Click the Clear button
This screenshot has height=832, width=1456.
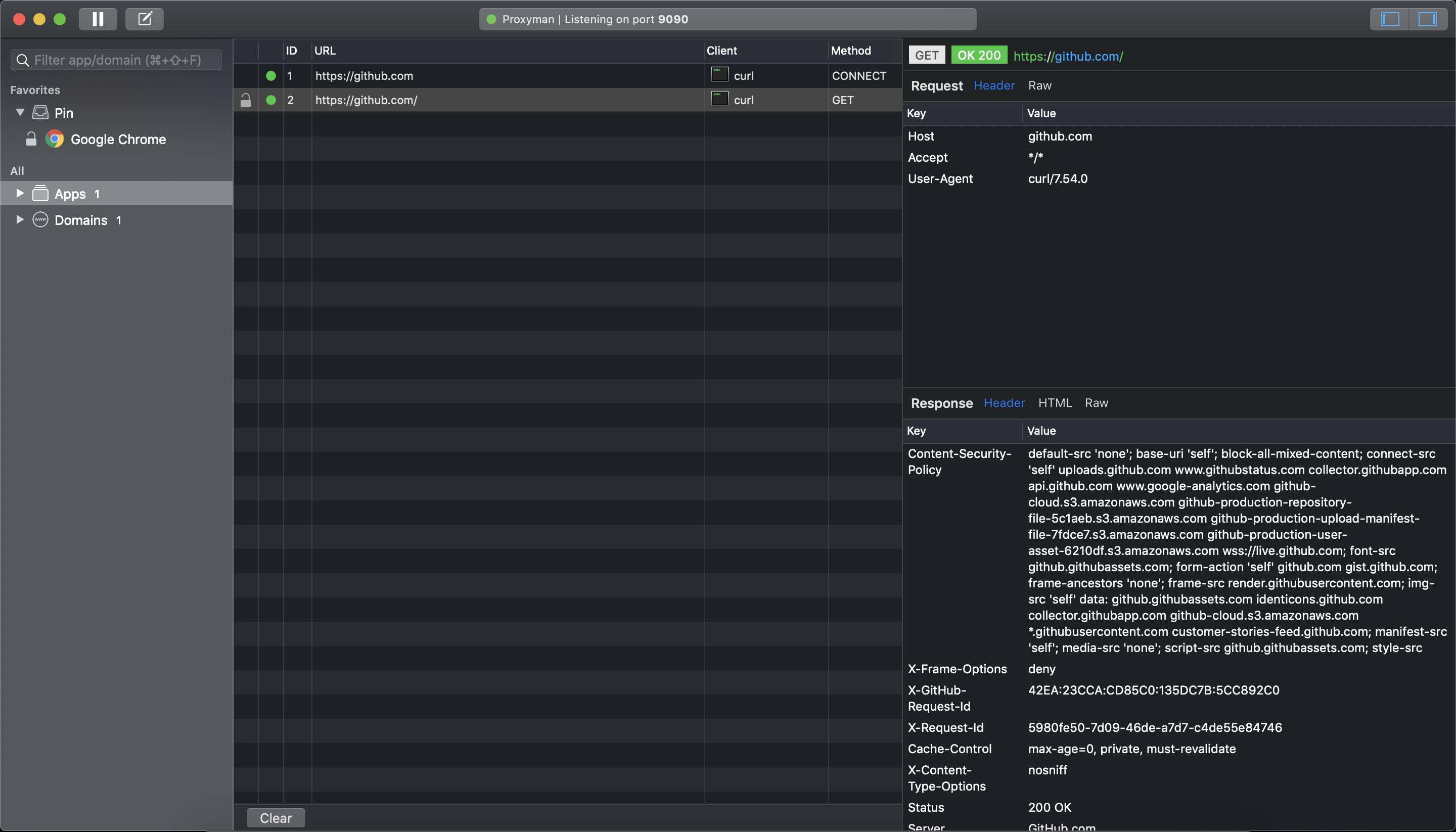point(276,818)
